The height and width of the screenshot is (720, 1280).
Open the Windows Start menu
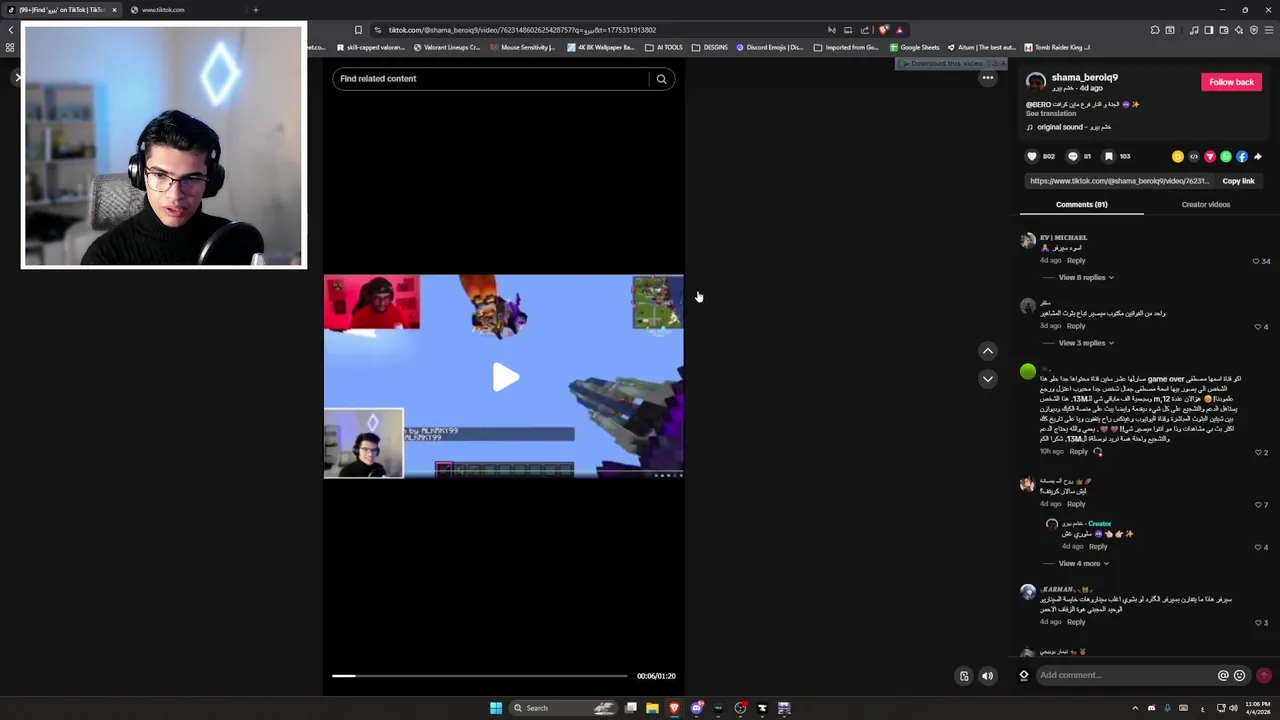coord(496,708)
